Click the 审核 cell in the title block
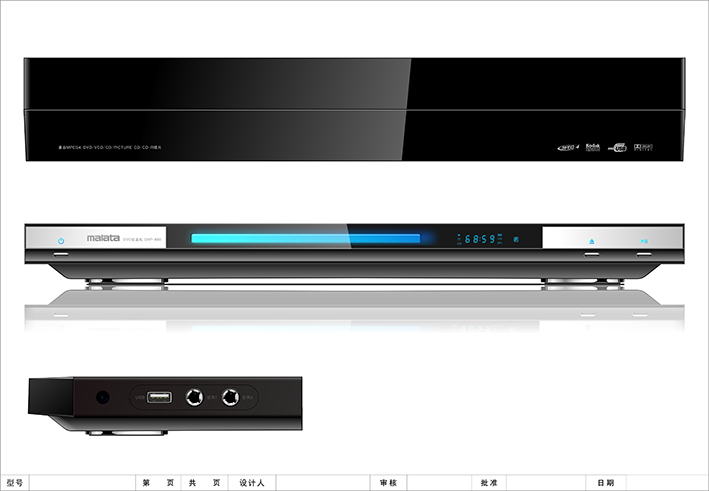The width and height of the screenshot is (709, 491). click(x=389, y=483)
